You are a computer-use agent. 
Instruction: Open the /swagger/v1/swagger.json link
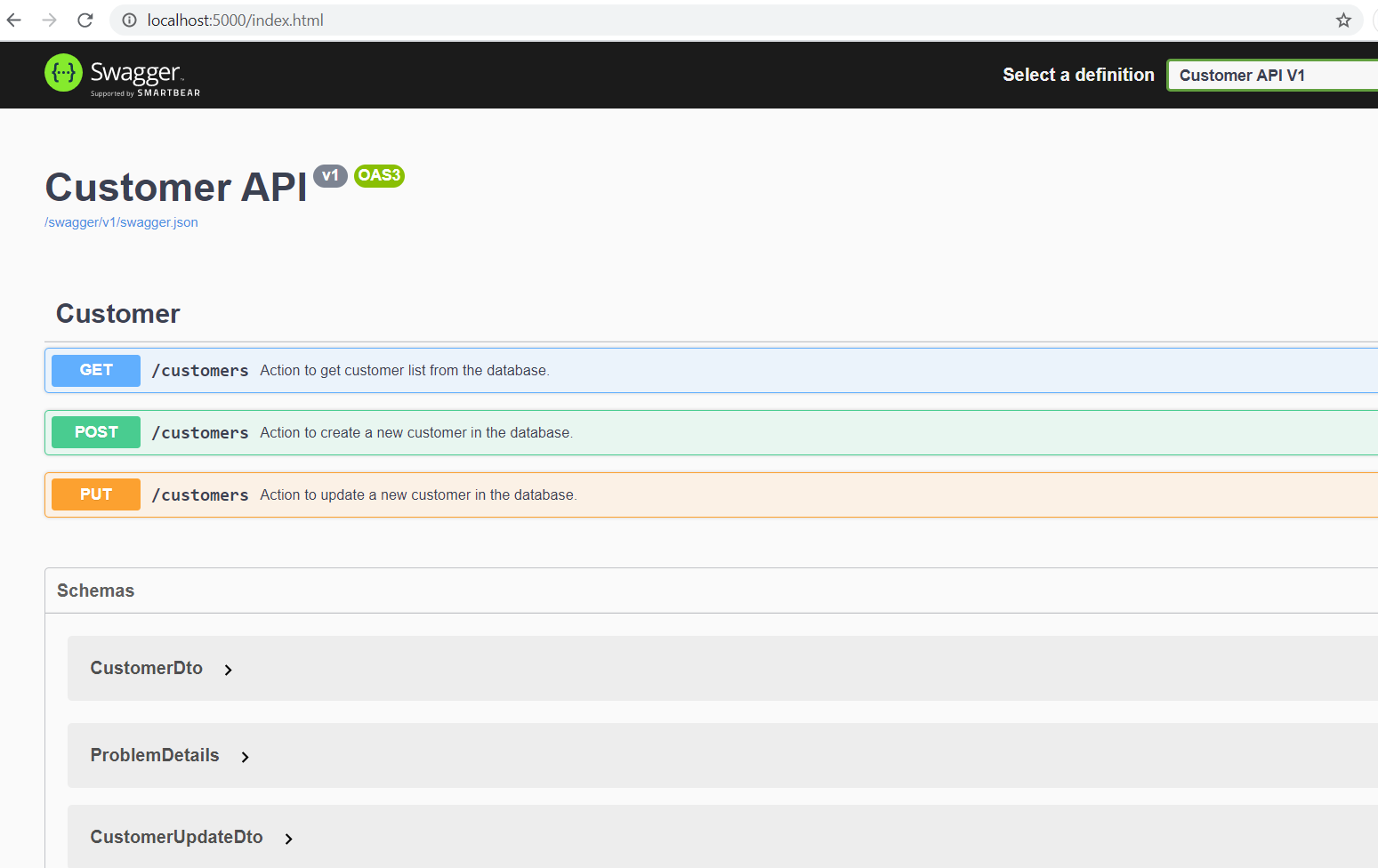coord(121,221)
